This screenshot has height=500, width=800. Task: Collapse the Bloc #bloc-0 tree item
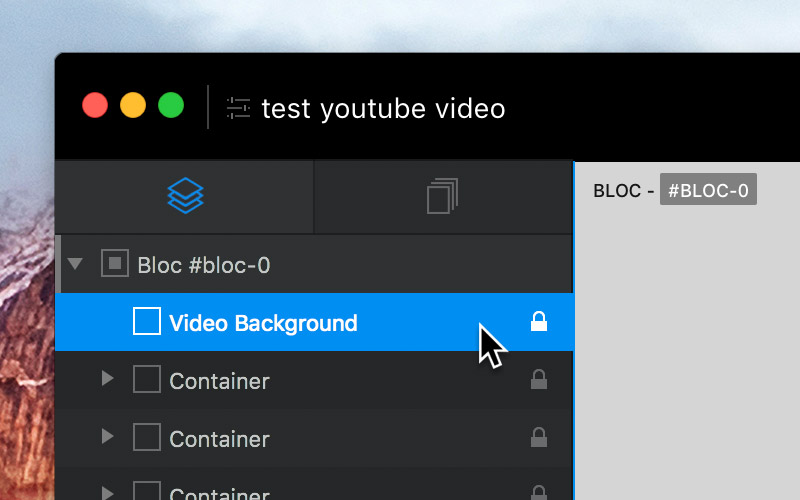click(75, 264)
